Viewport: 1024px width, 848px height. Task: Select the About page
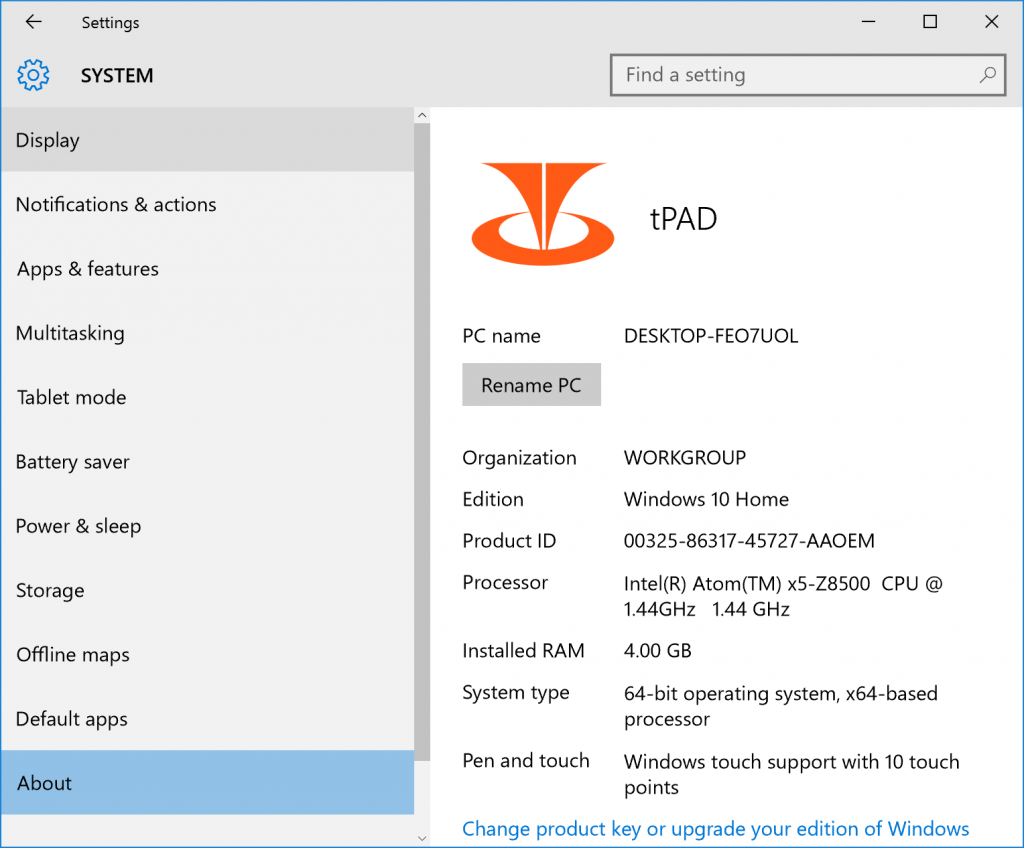[x=208, y=783]
